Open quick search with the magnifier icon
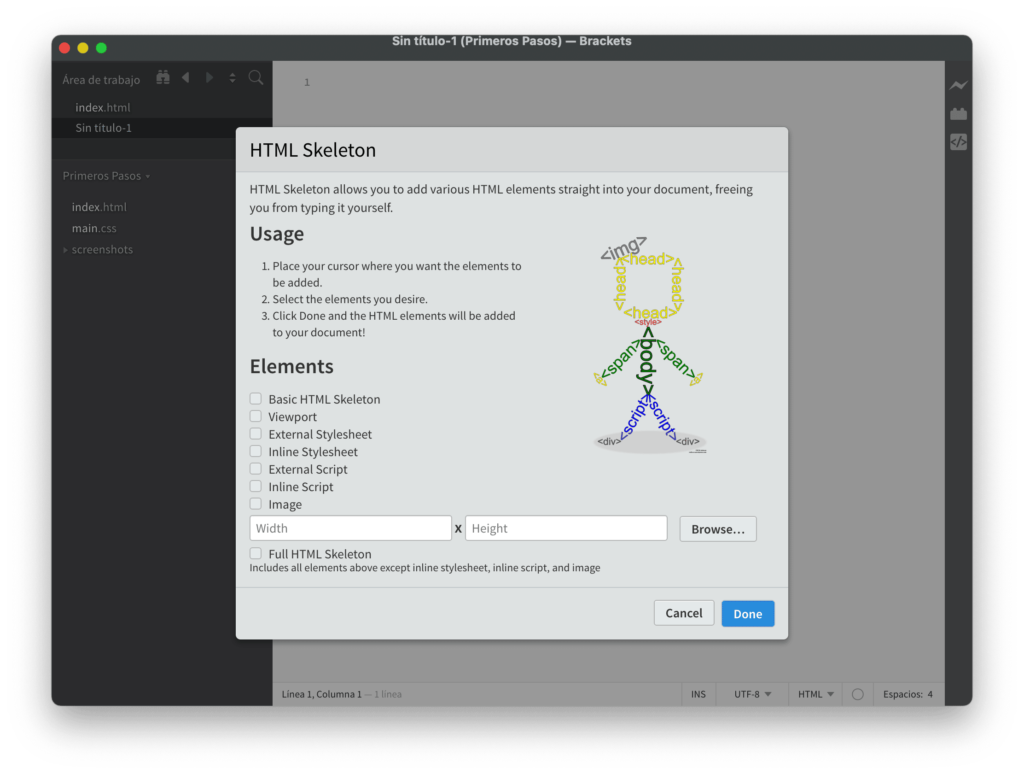 (x=256, y=77)
